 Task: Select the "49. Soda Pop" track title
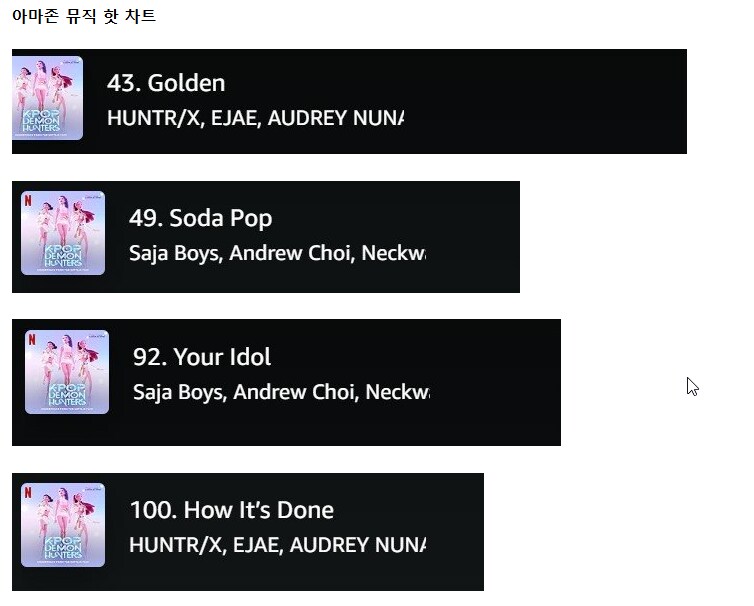201,218
